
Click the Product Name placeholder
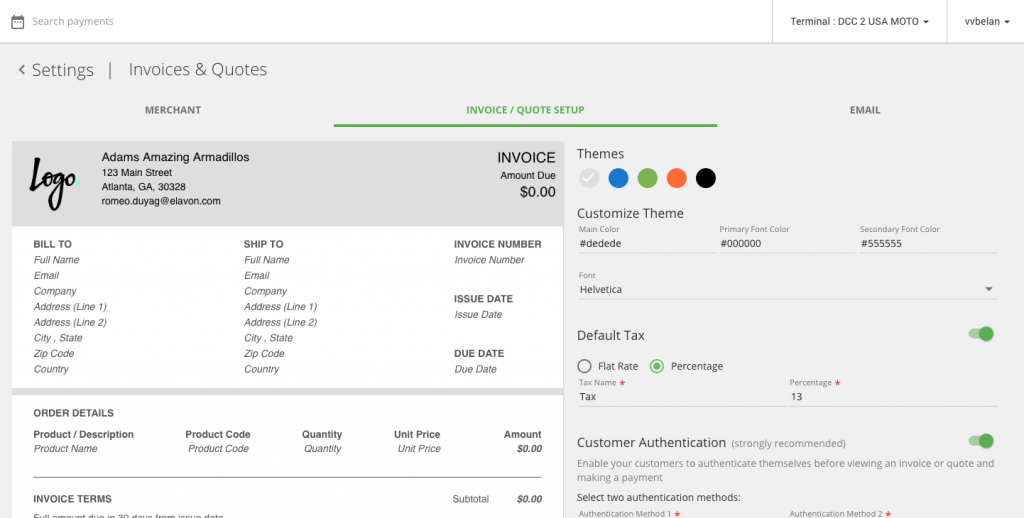click(x=65, y=449)
